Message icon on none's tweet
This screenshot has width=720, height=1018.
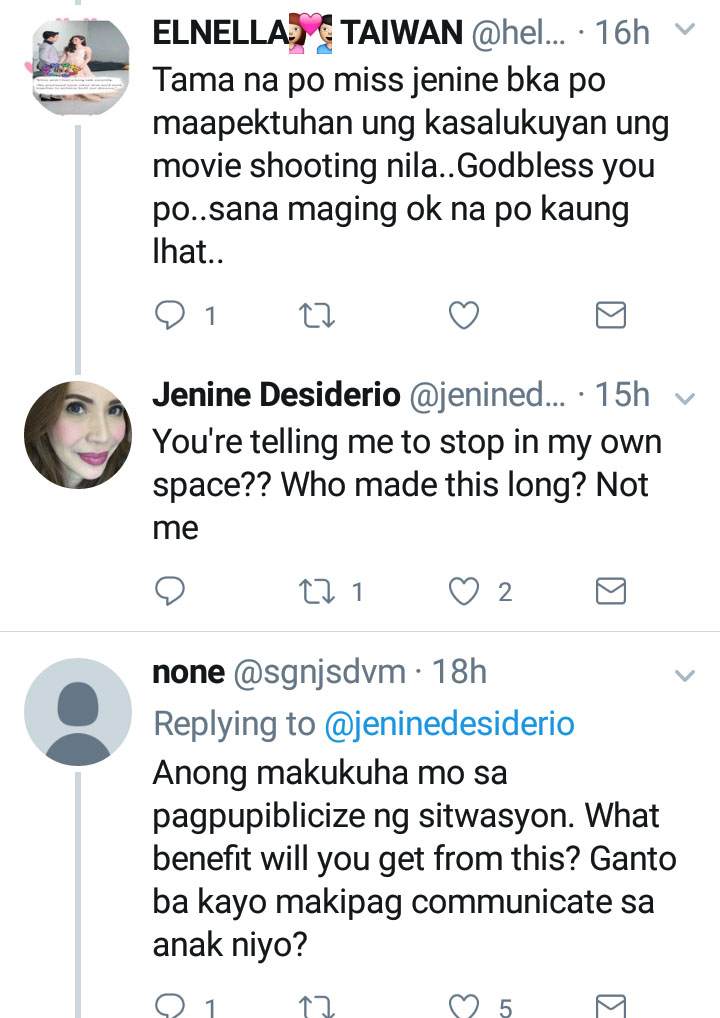point(610,1005)
